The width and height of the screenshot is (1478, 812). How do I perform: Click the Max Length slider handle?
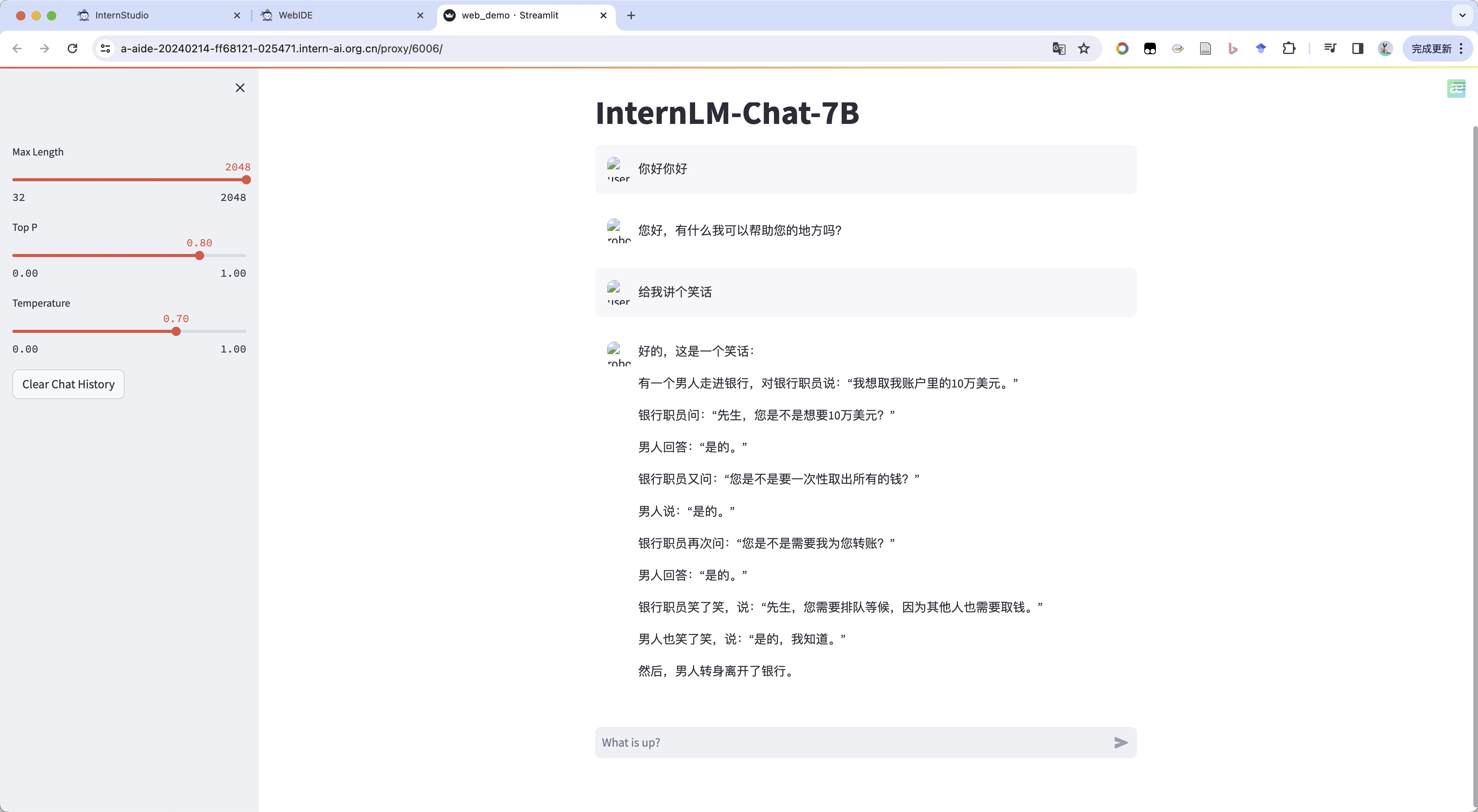(x=246, y=180)
